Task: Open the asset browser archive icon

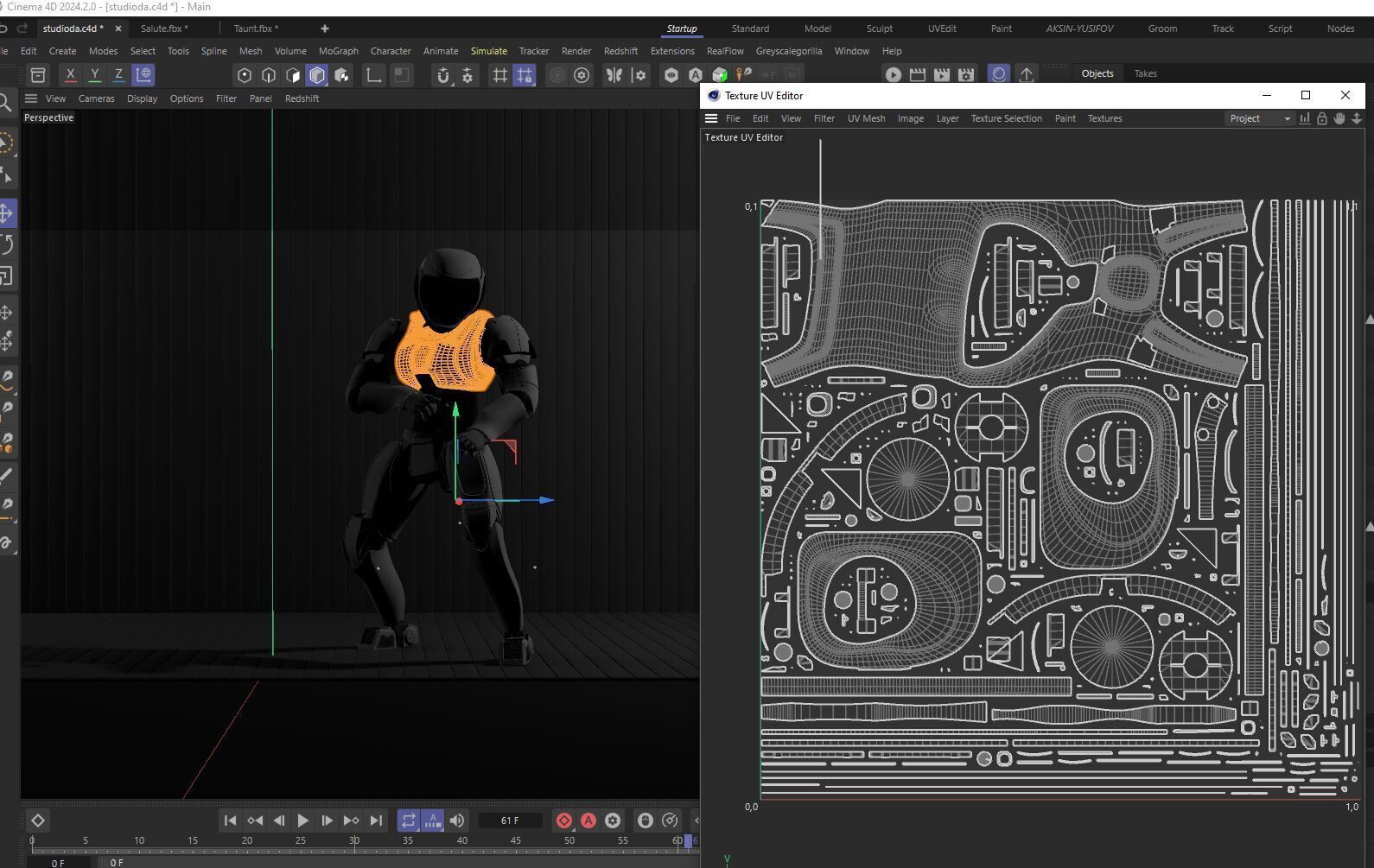Action: (38, 75)
